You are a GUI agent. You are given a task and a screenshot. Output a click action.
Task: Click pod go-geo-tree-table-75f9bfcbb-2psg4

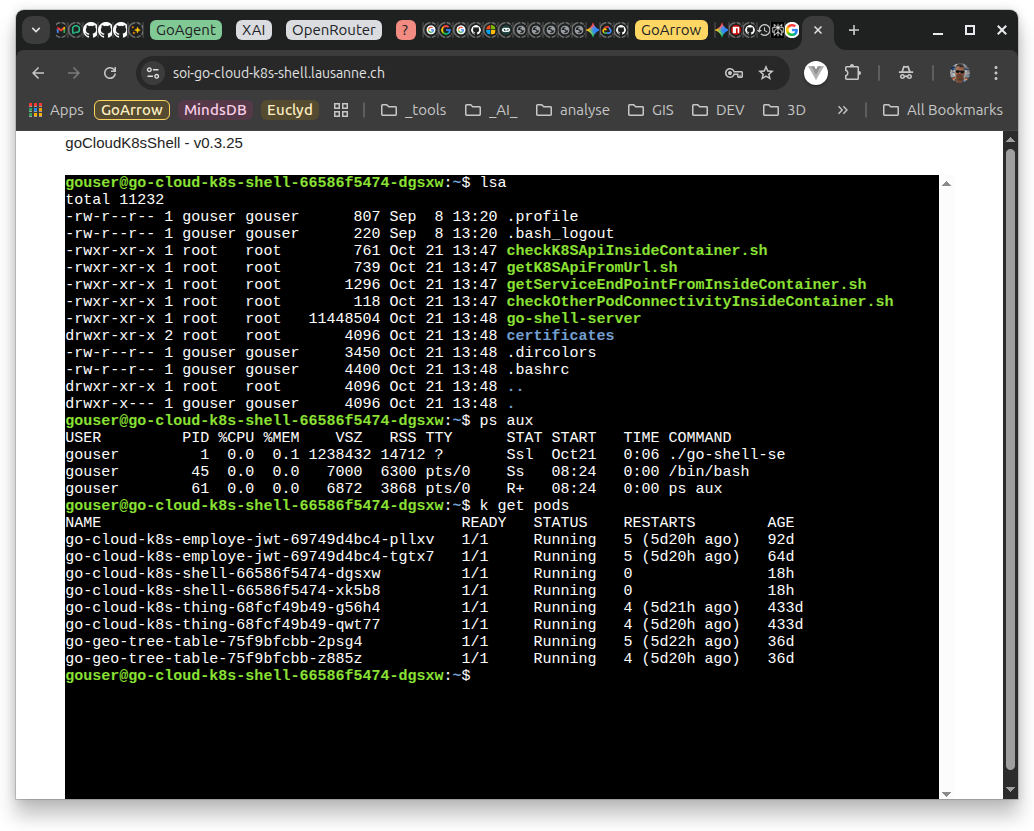[214, 642]
